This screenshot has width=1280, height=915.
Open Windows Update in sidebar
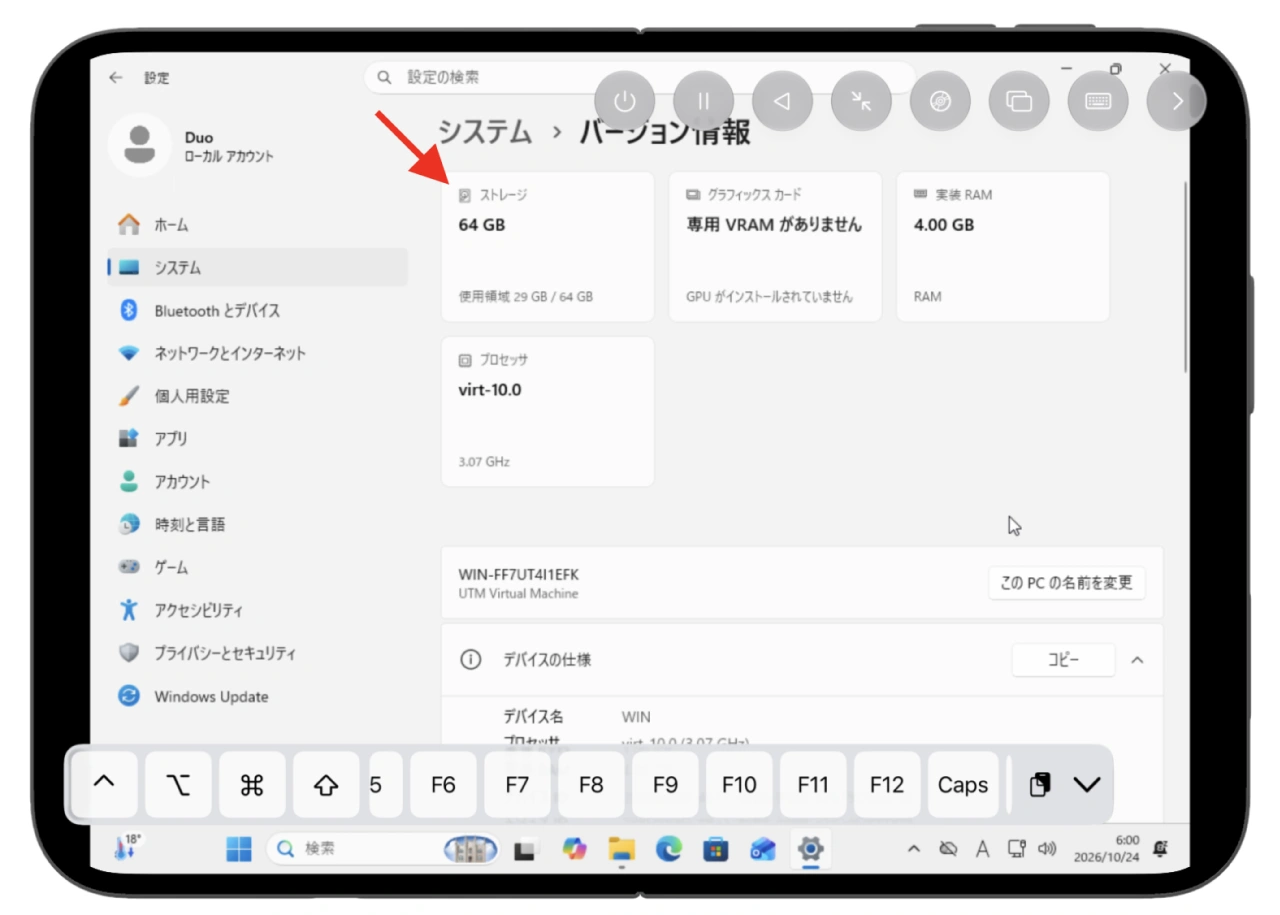pos(257,697)
